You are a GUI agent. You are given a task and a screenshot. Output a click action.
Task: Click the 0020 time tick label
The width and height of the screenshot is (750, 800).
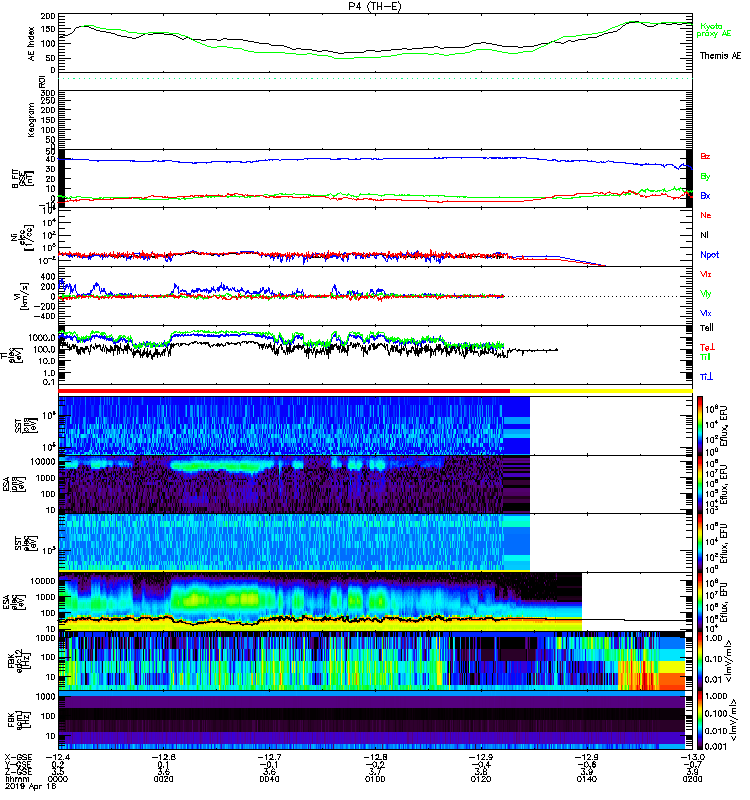pyautogui.click(x=163, y=779)
